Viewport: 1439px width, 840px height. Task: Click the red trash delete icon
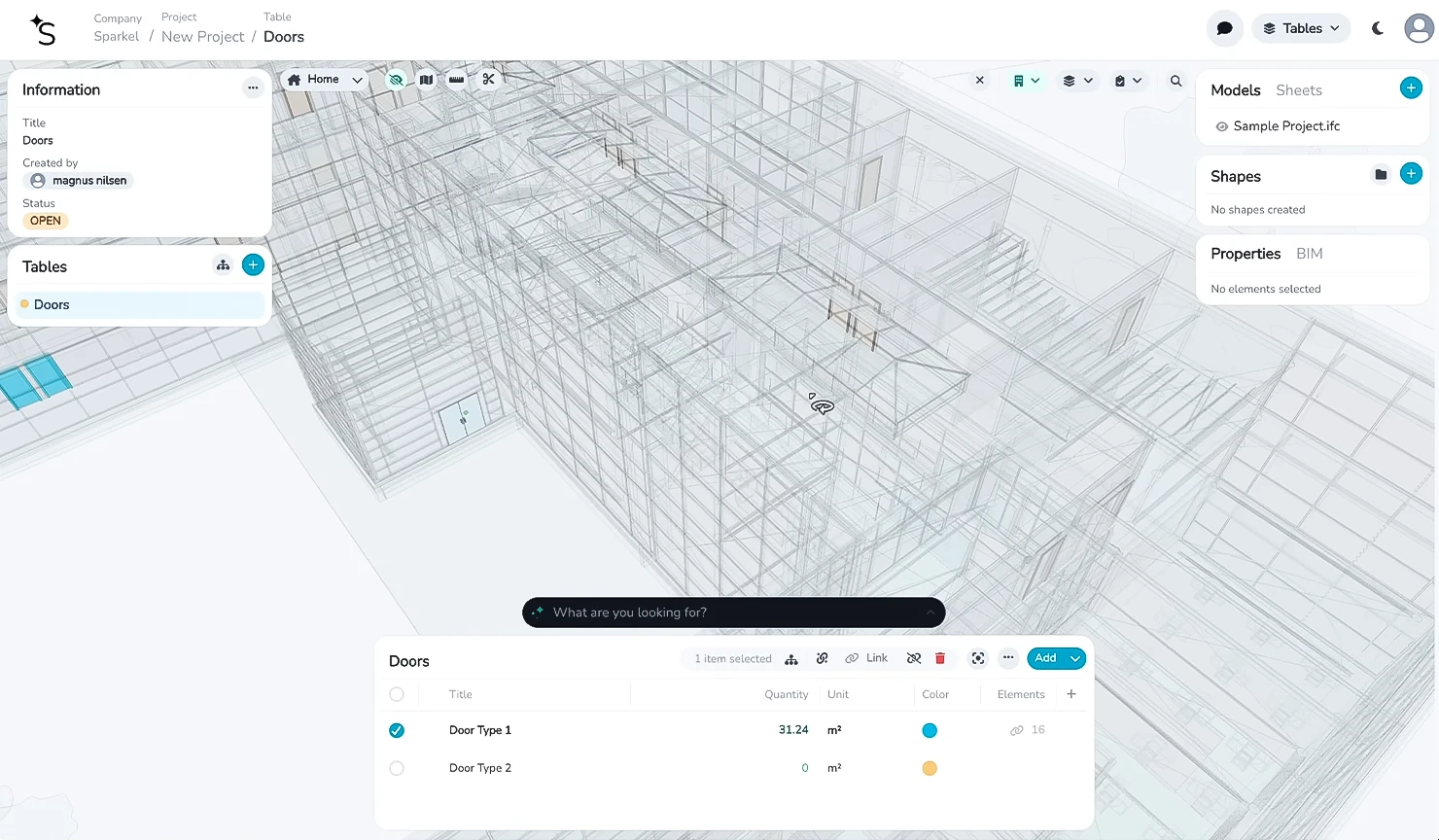(940, 659)
